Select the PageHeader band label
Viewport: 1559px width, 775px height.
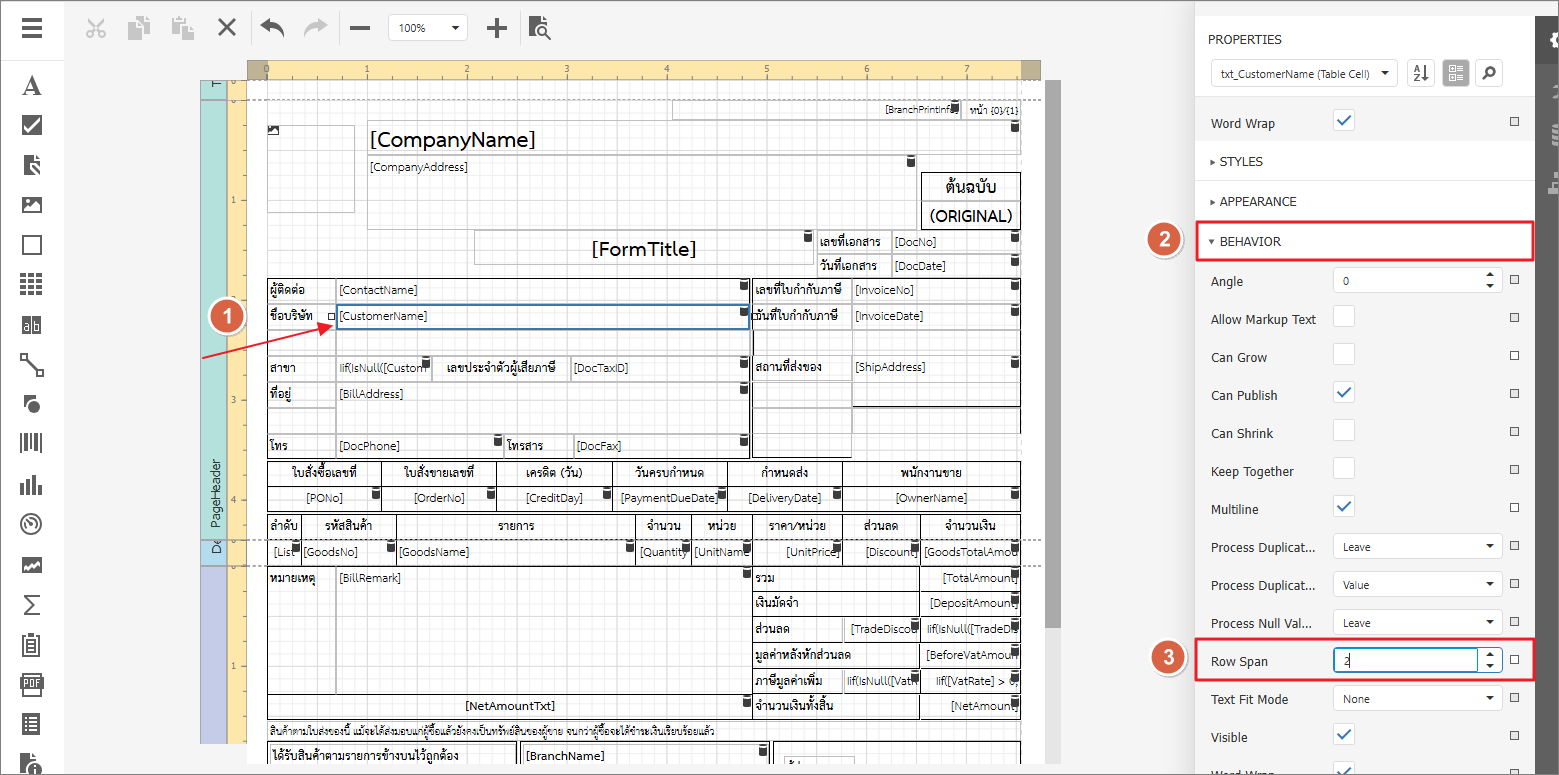[x=214, y=492]
